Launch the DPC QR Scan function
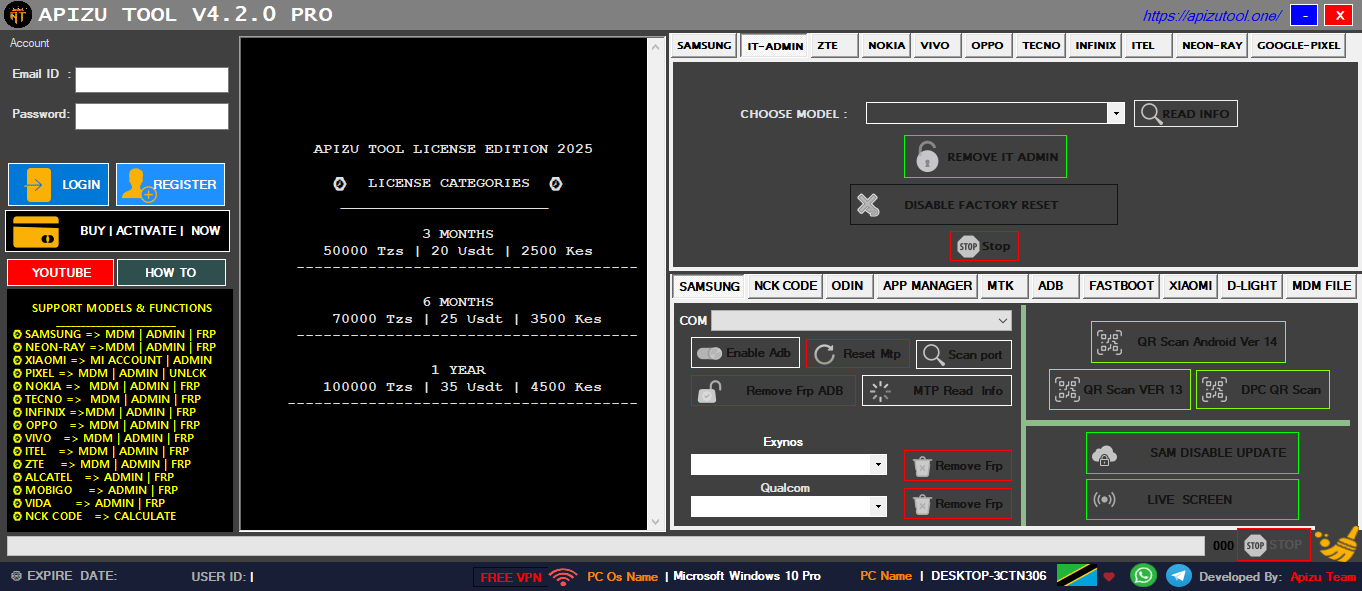The width and height of the screenshot is (1362, 591). pos(1262,390)
